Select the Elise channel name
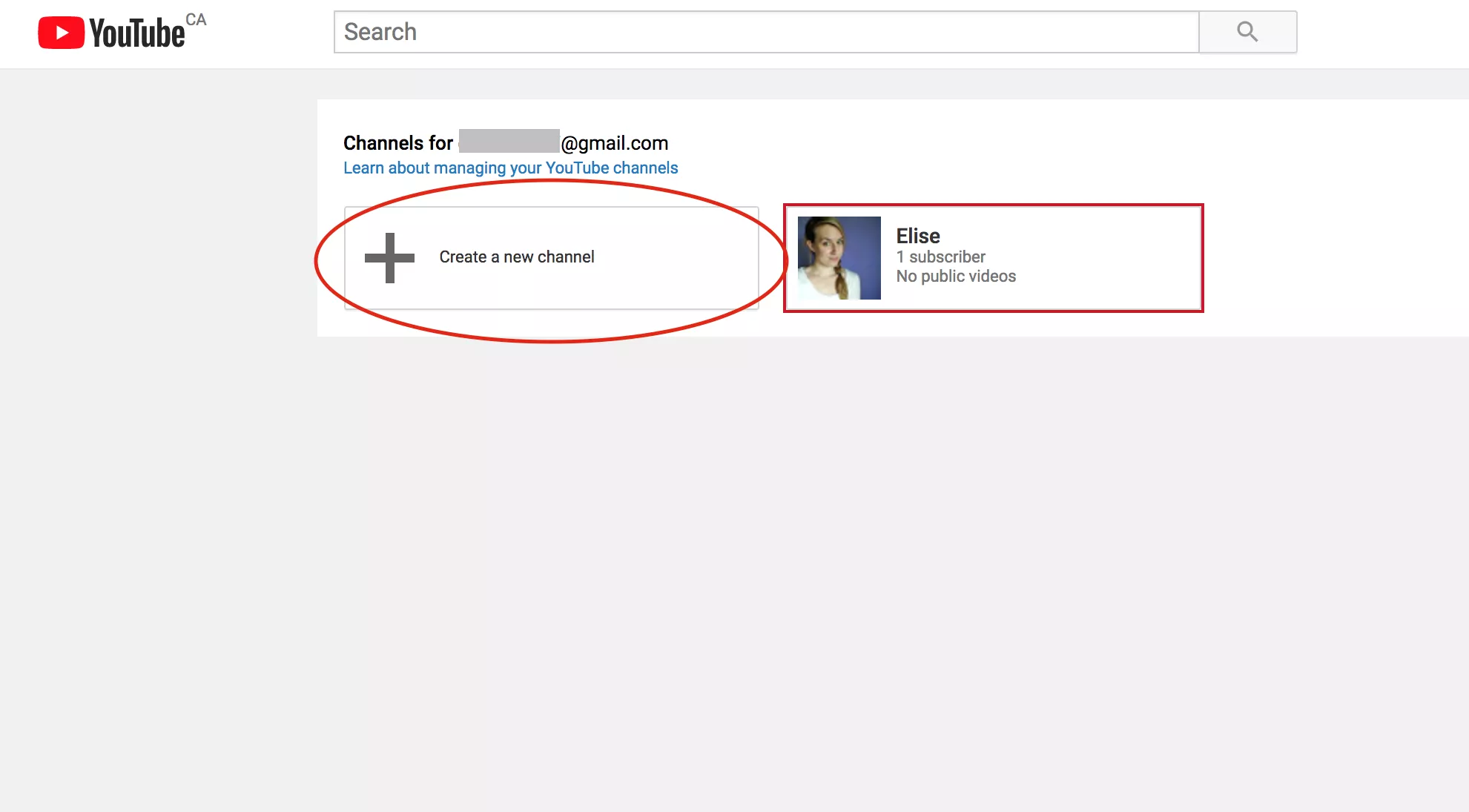 [918, 236]
